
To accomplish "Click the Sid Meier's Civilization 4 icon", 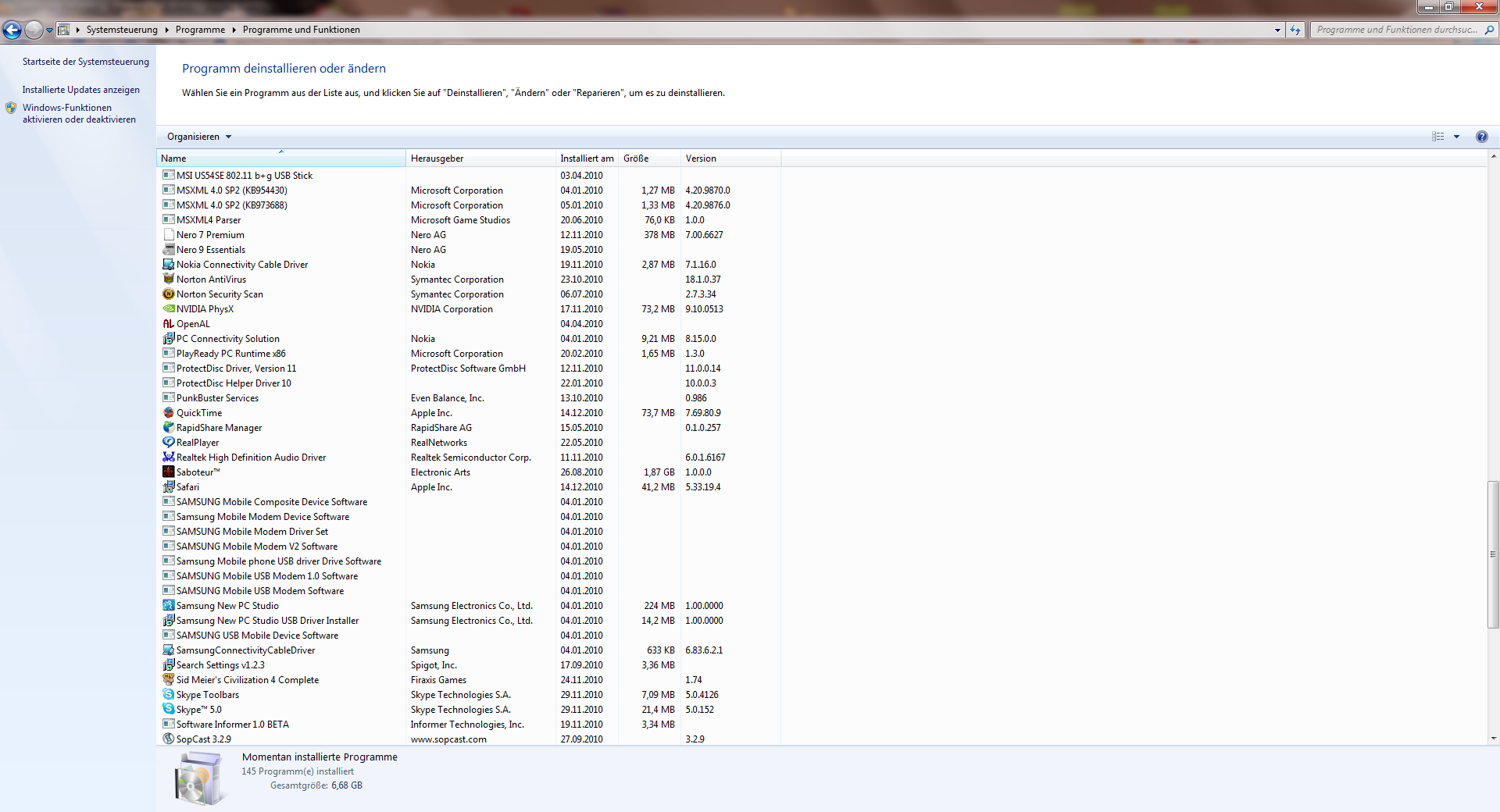I will [168, 680].
